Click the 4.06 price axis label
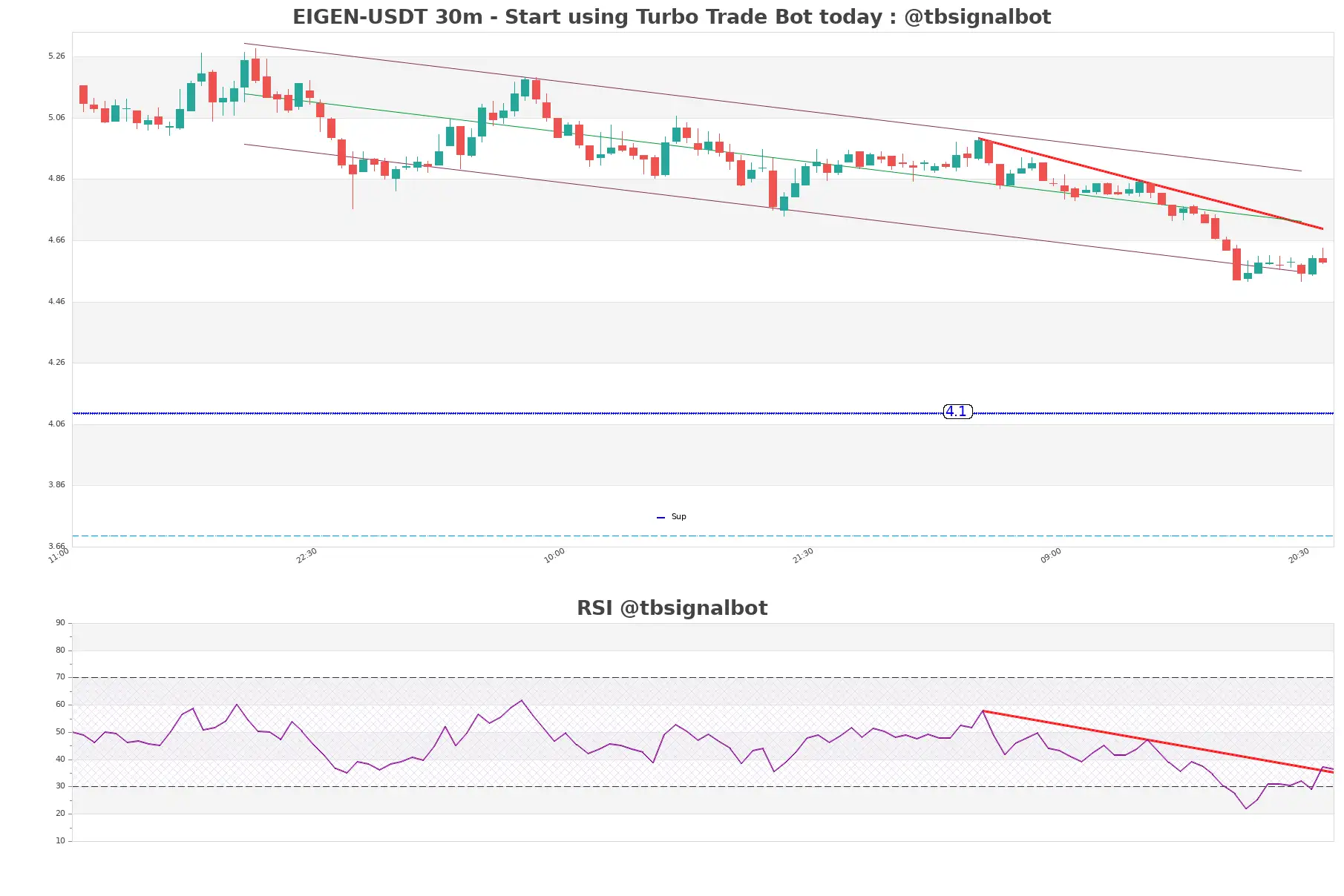1344x896 pixels. (x=56, y=424)
